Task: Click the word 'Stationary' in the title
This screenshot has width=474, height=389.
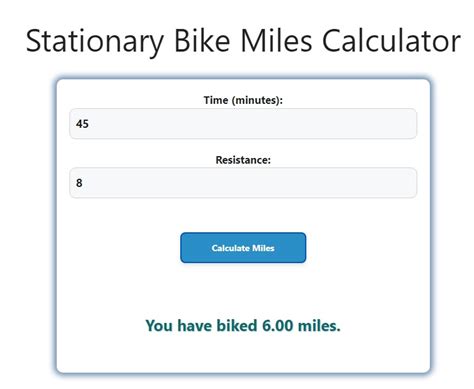Action: click(x=94, y=42)
